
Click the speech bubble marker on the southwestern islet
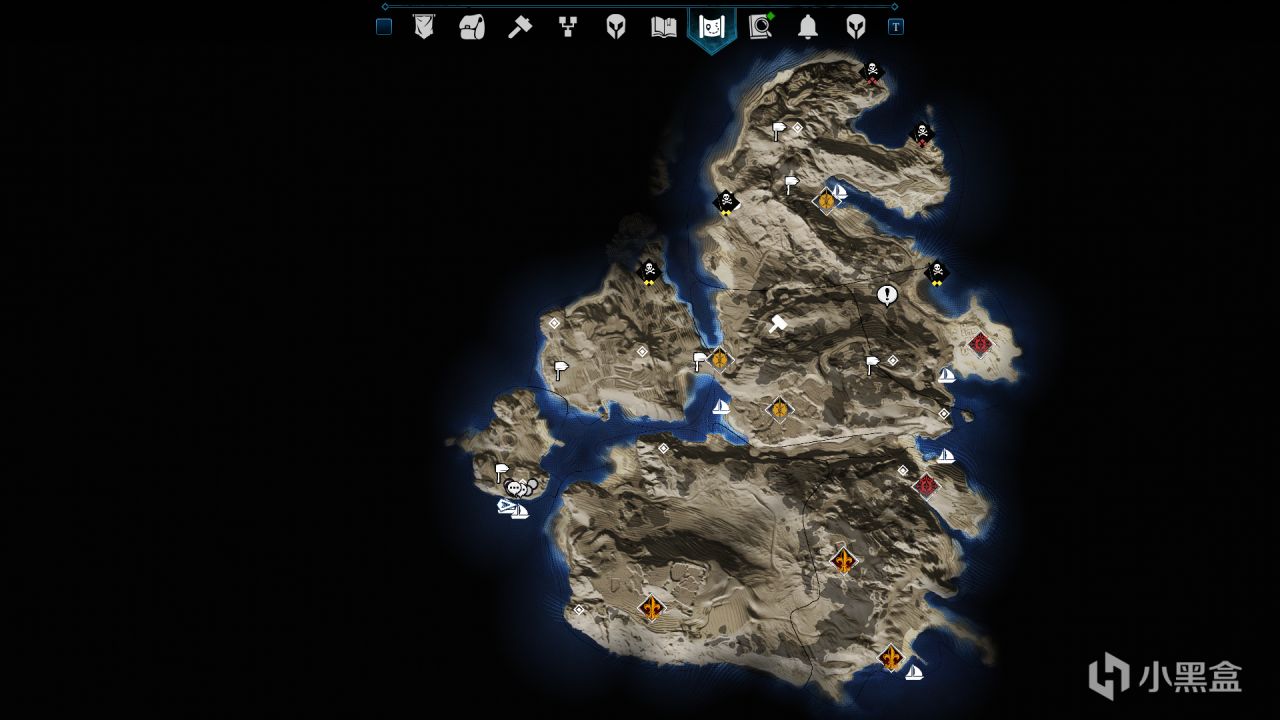click(x=515, y=488)
